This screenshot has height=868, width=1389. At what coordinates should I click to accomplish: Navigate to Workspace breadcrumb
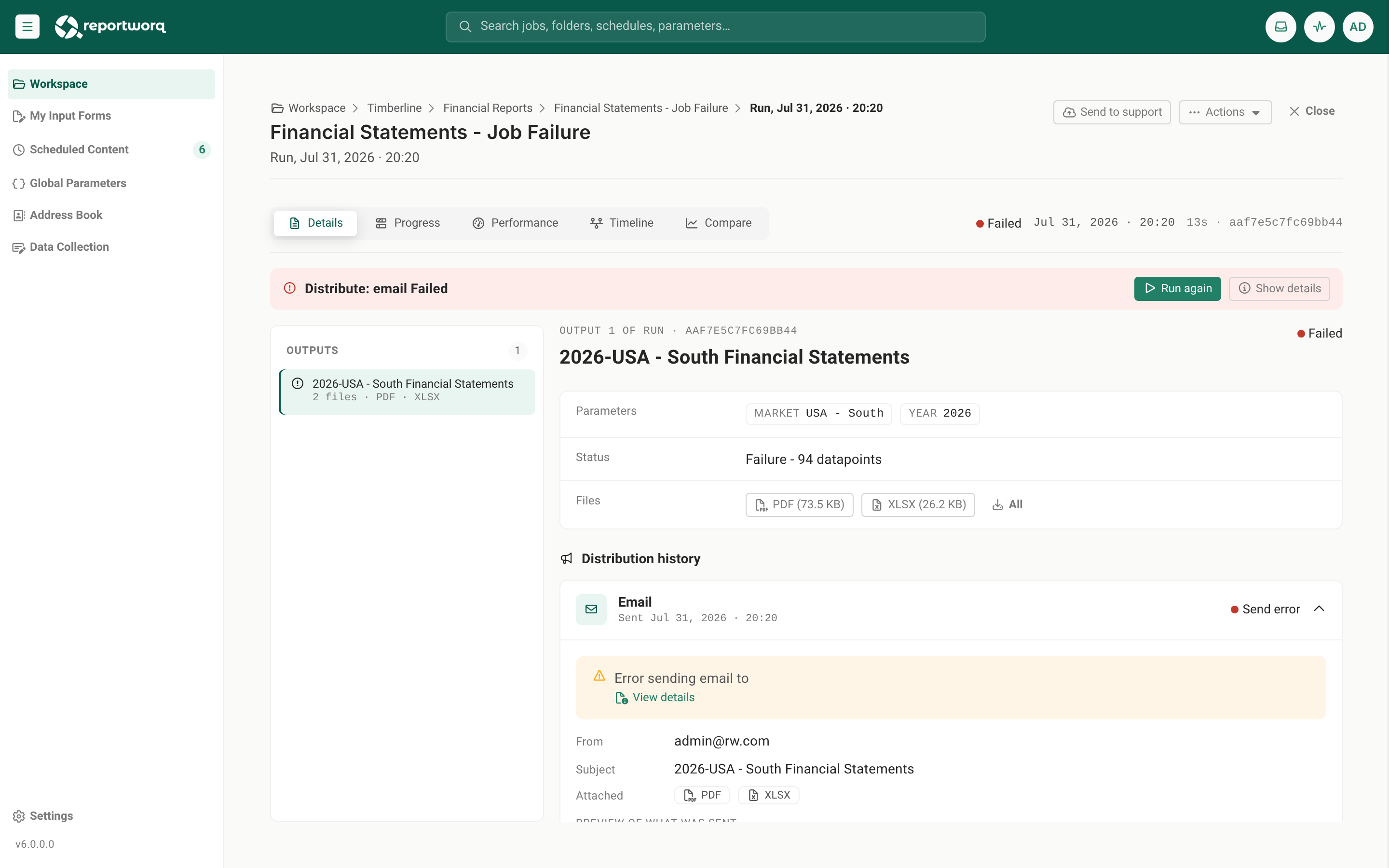pos(308,108)
